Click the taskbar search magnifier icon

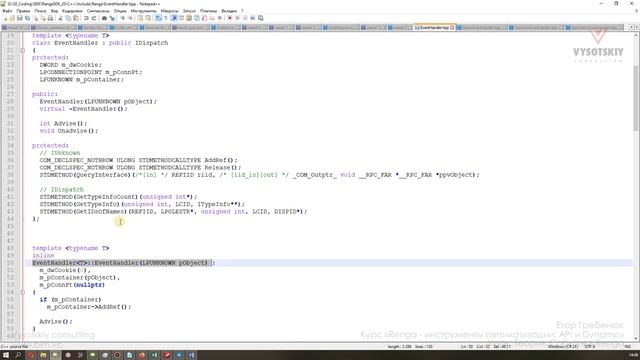click(x=18, y=355)
